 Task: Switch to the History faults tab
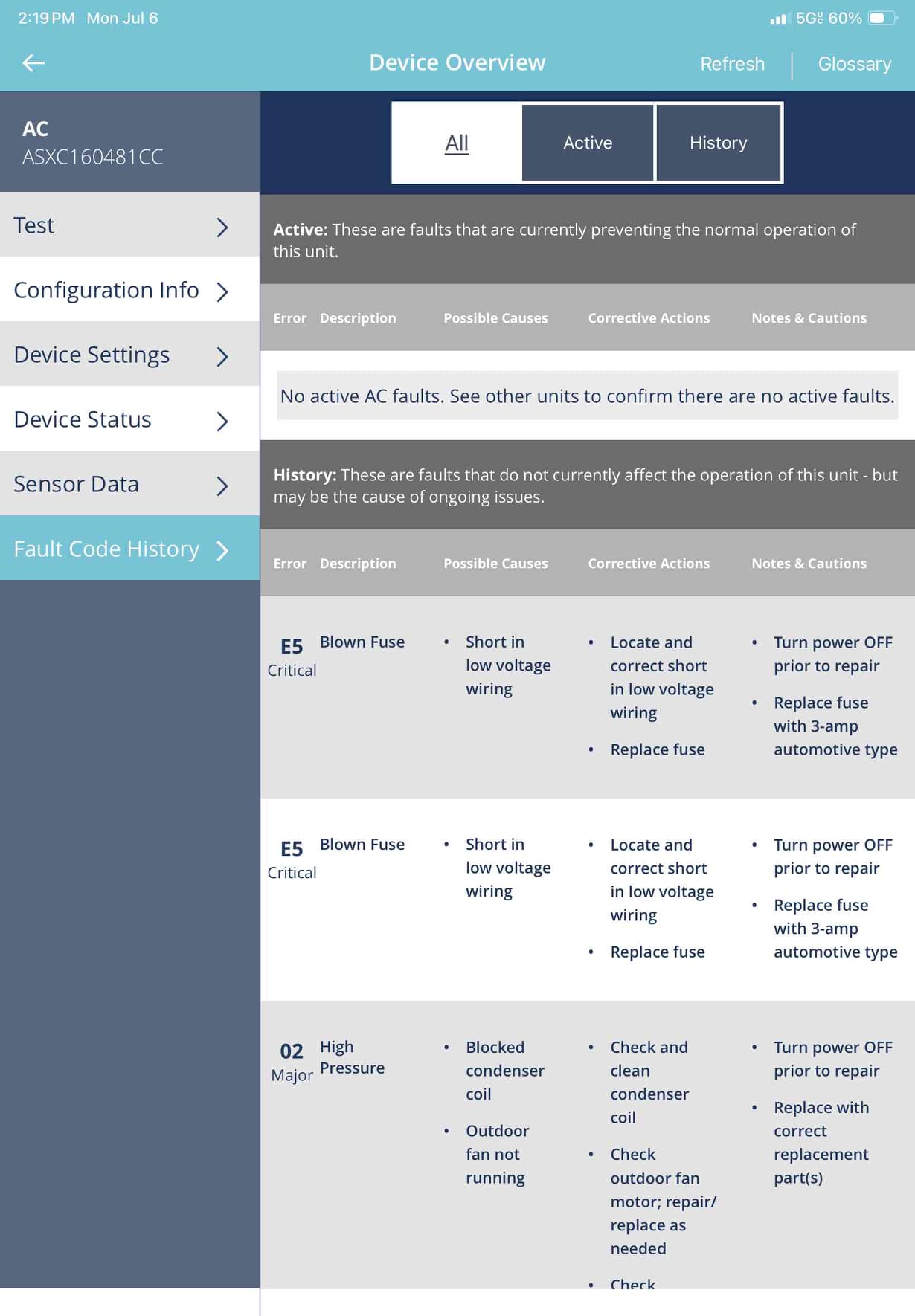[x=718, y=143]
